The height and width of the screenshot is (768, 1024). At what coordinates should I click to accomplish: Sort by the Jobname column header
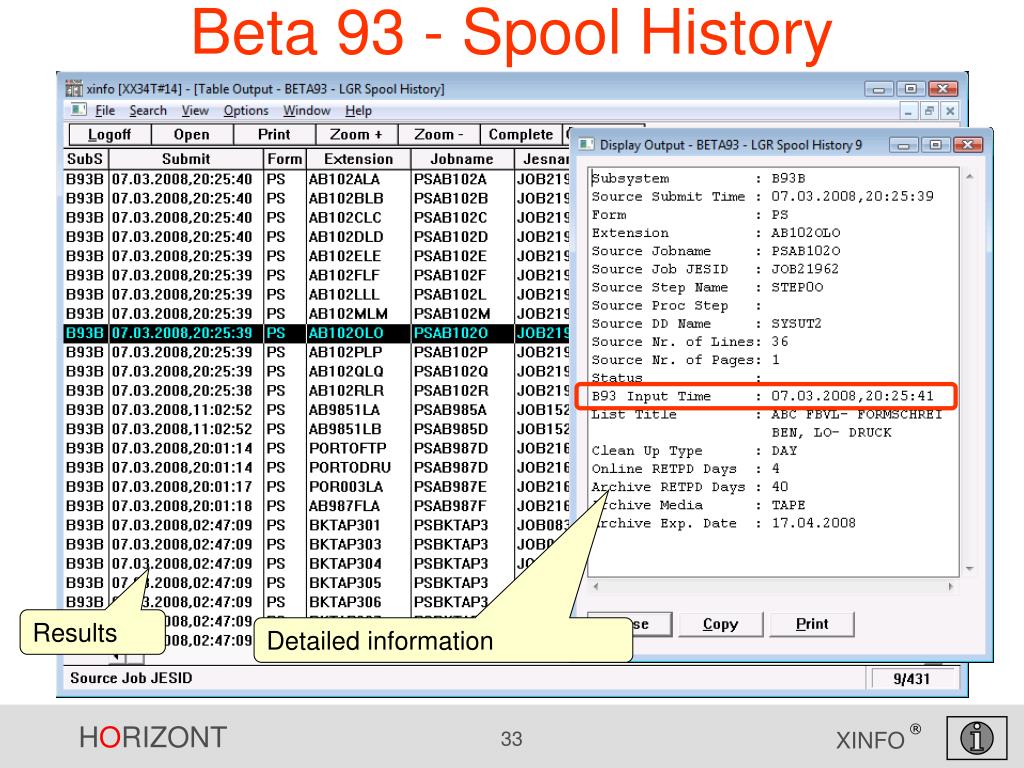[x=462, y=159]
